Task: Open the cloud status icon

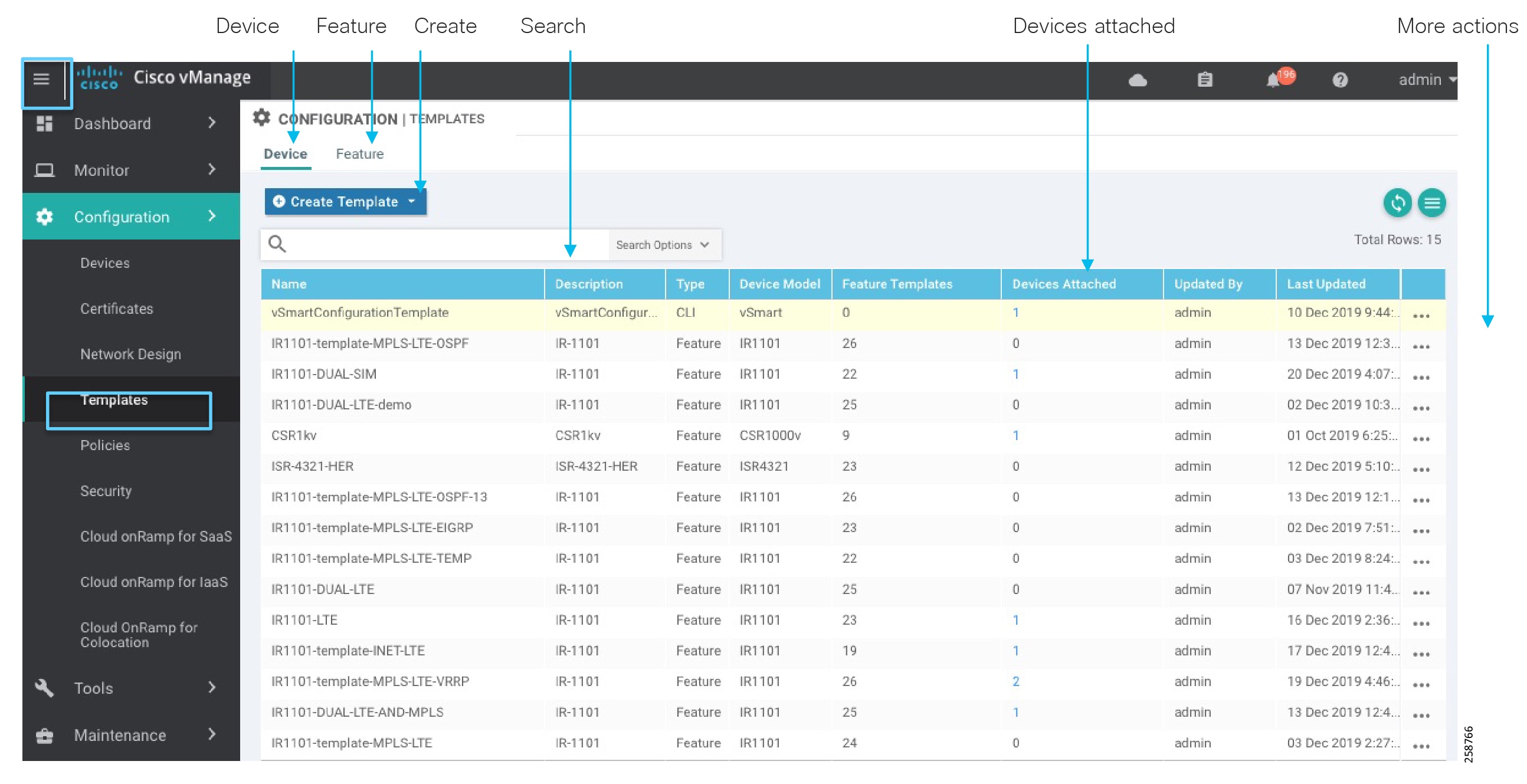Action: coord(1138,80)
